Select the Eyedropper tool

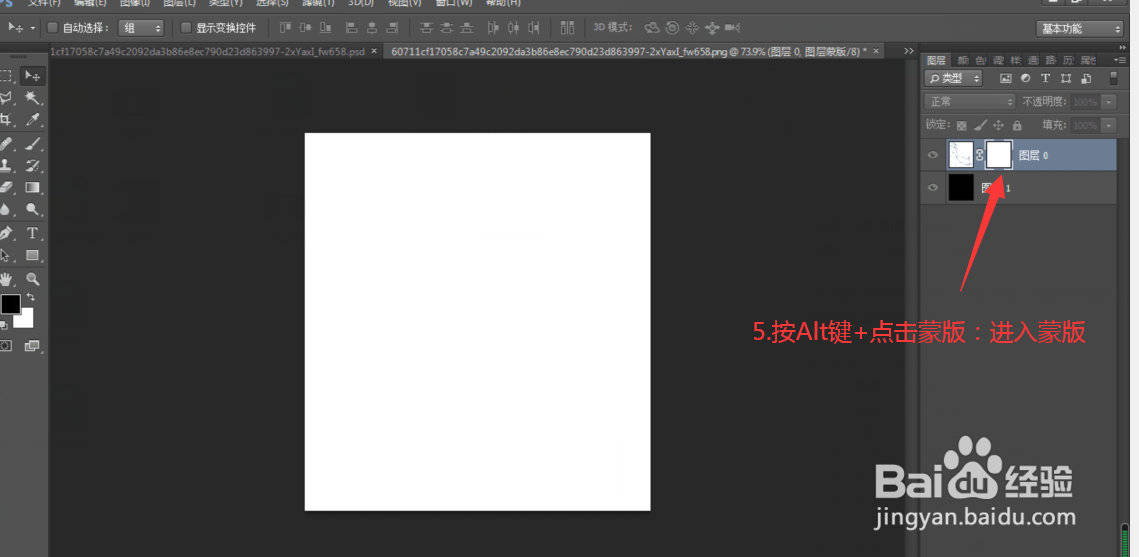click(x=32, y=120)
